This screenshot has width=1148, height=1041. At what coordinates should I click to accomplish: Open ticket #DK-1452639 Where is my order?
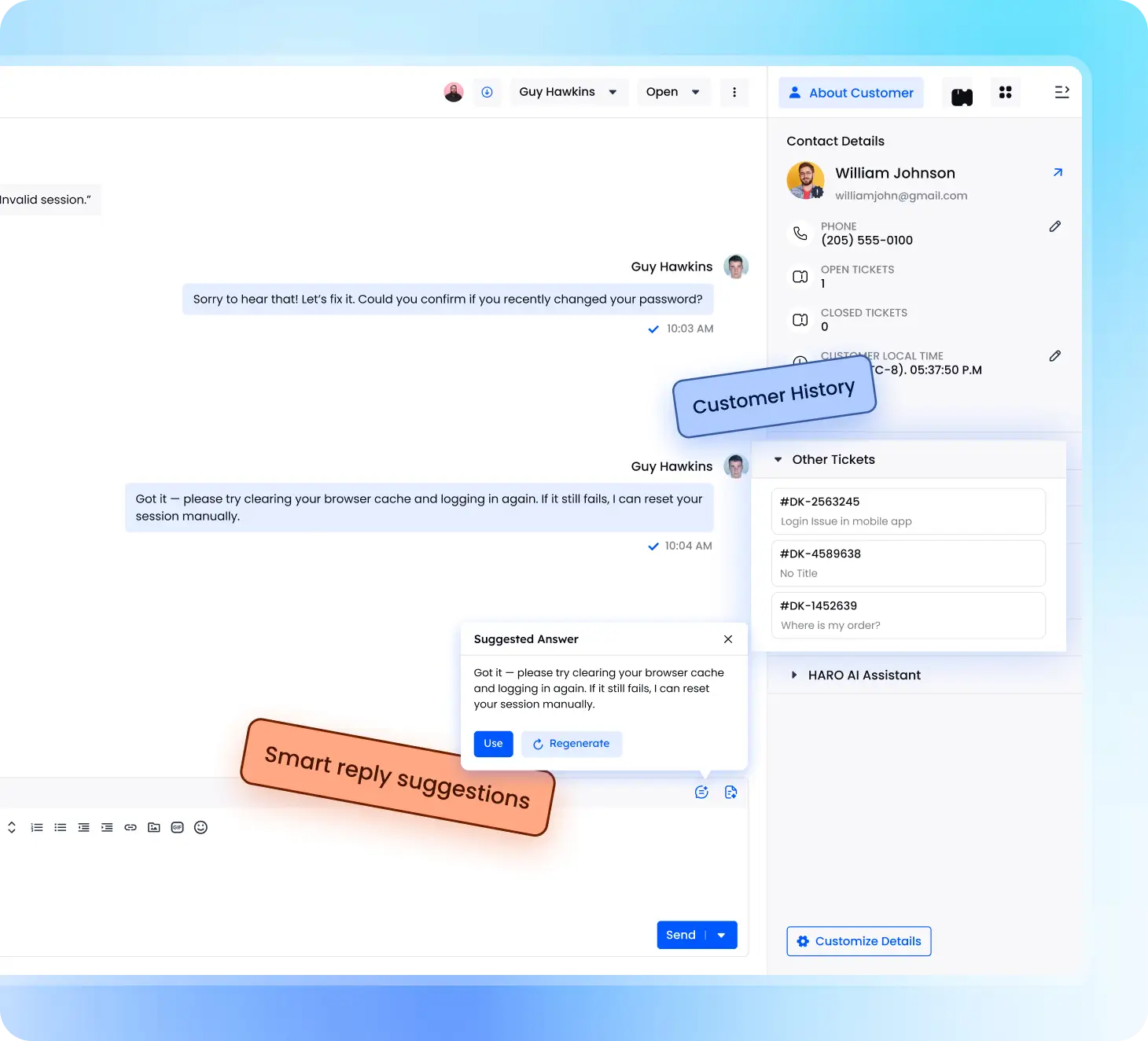point(908,615)
